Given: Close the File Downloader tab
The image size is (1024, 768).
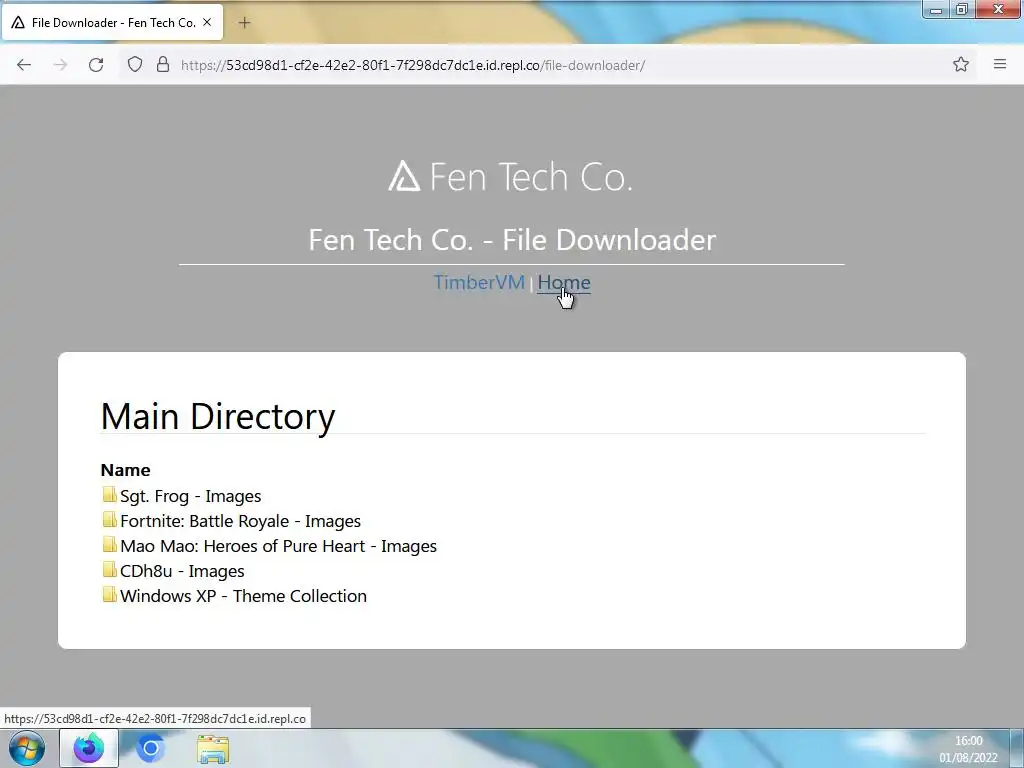Looking at the screenshot, I should (207, 22).
